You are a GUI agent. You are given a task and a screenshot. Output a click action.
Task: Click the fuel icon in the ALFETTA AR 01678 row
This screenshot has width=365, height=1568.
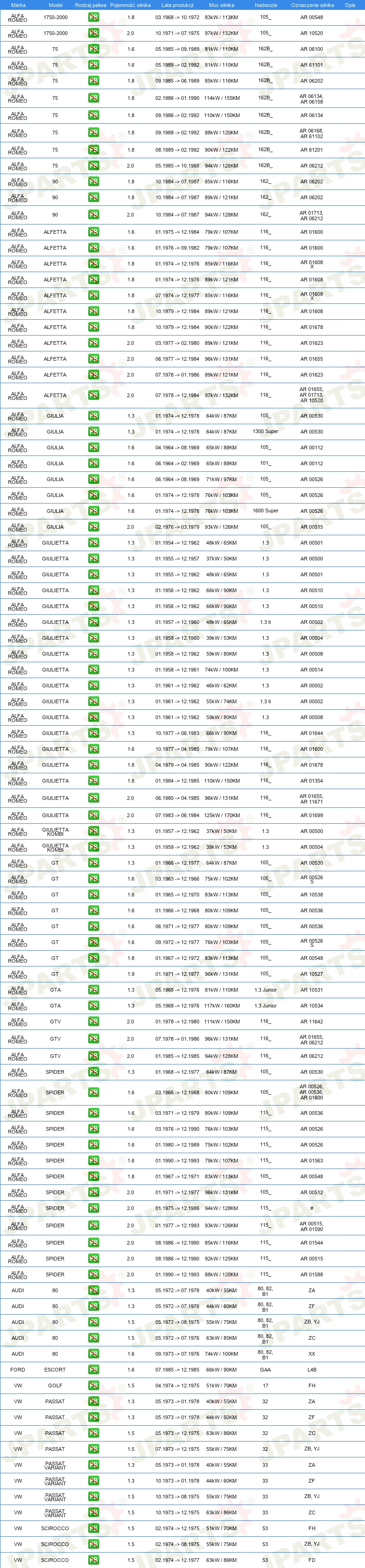pyautogui.click(x=93, y=327)
